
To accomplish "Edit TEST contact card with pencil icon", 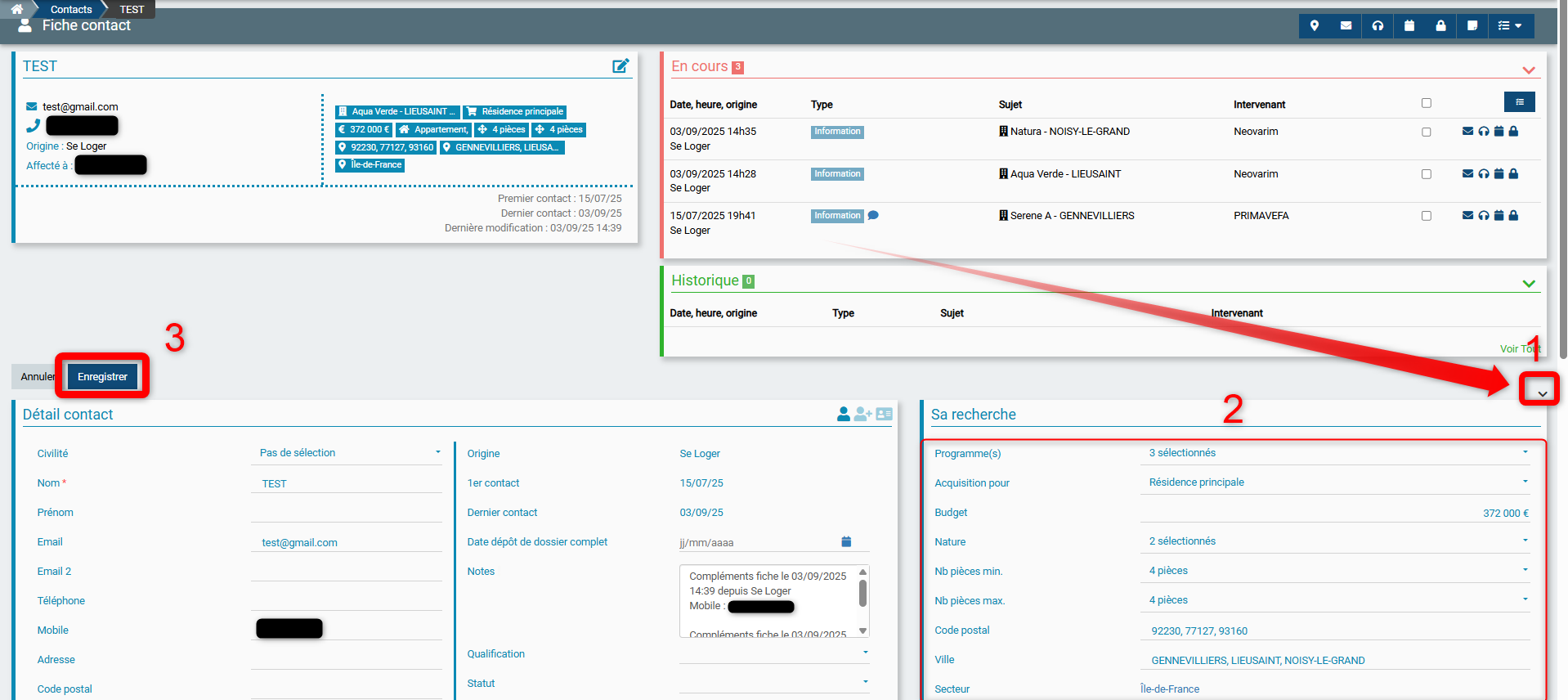I will point(620,66).
